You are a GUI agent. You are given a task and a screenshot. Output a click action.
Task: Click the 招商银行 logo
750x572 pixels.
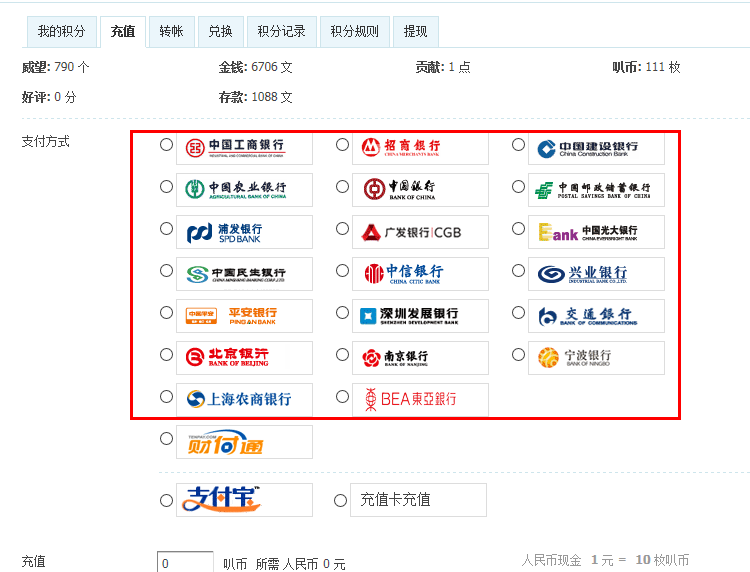(x=420, y=148)
